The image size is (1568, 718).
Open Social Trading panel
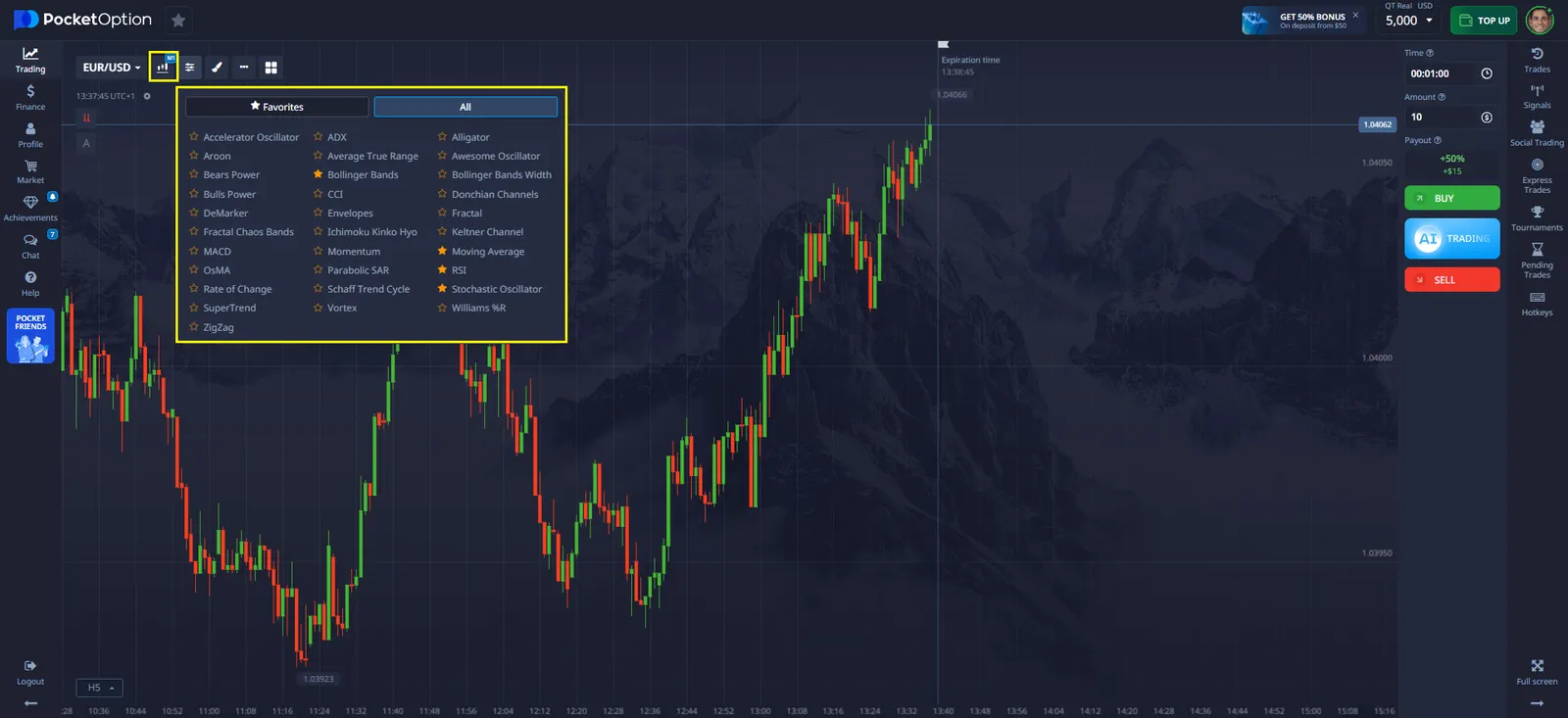click(1537, 132)
